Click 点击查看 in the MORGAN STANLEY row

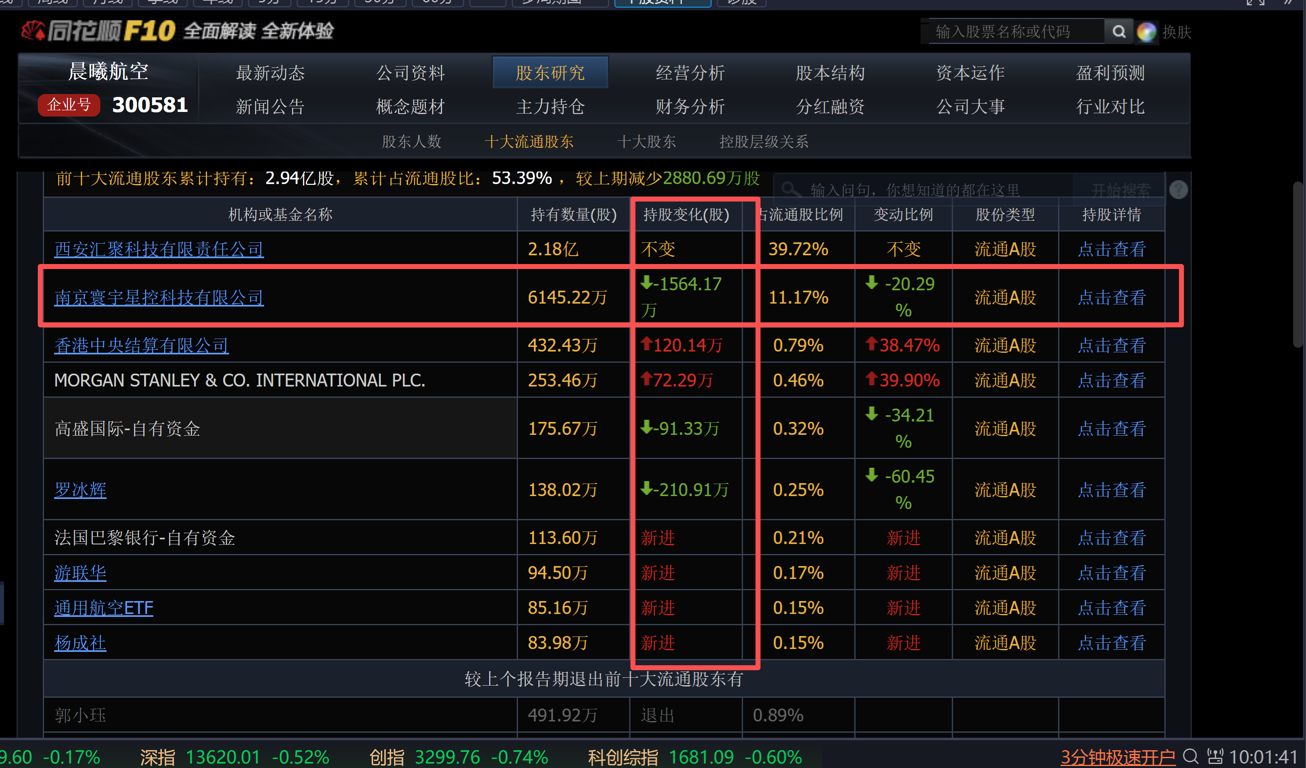coord(1111,380)
